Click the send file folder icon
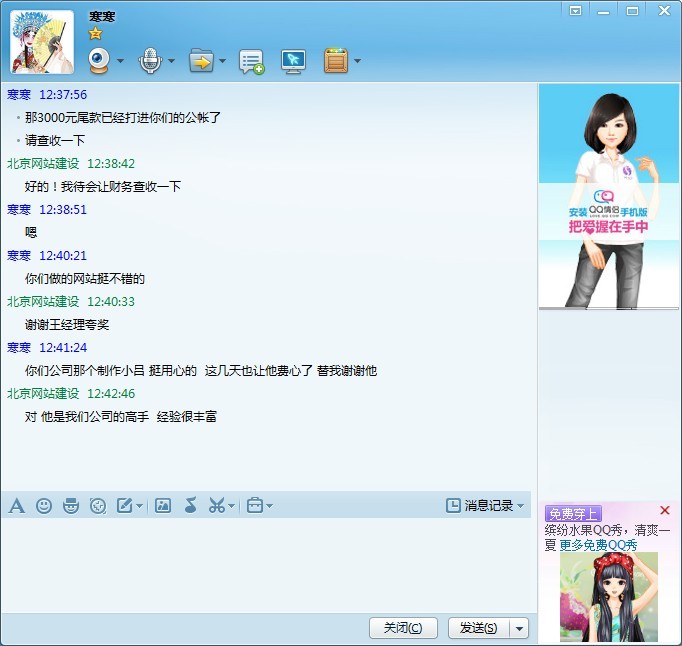682x646 pixels. (201, 61)
